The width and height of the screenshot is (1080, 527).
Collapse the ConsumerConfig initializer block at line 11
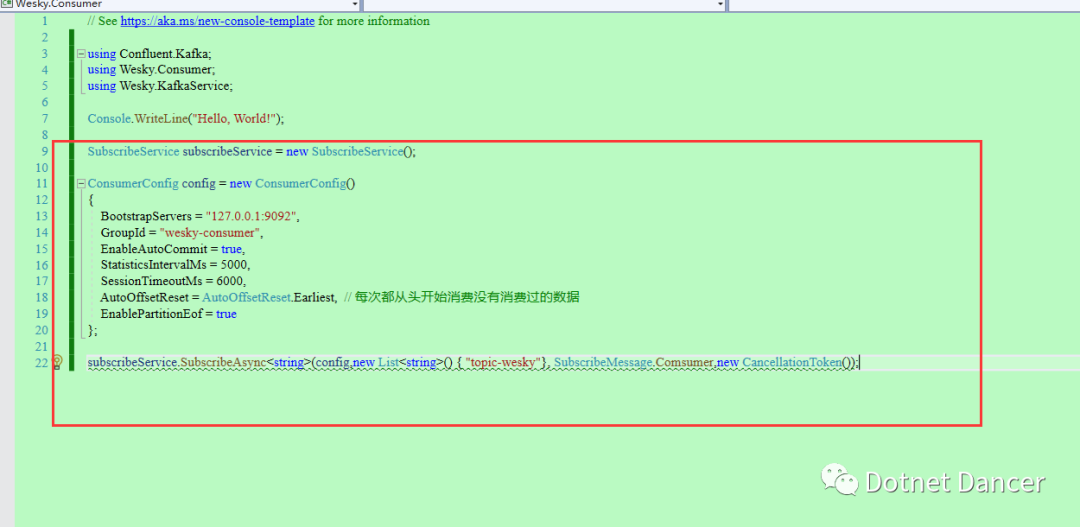(81, 184)
